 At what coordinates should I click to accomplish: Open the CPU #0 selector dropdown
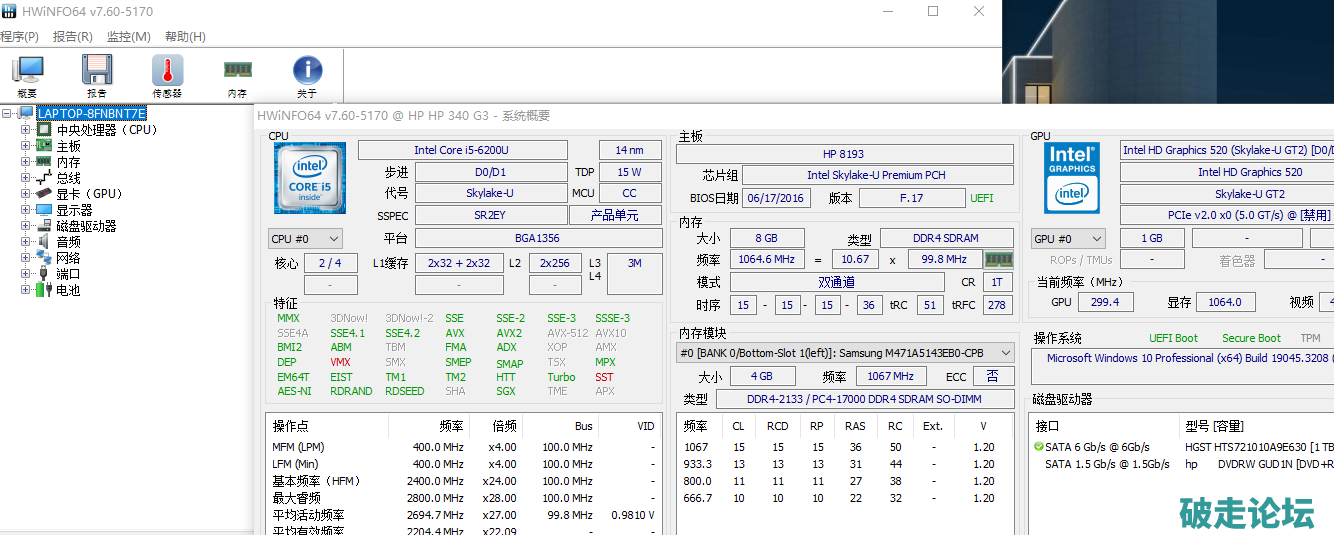click(x=306, y=239)
